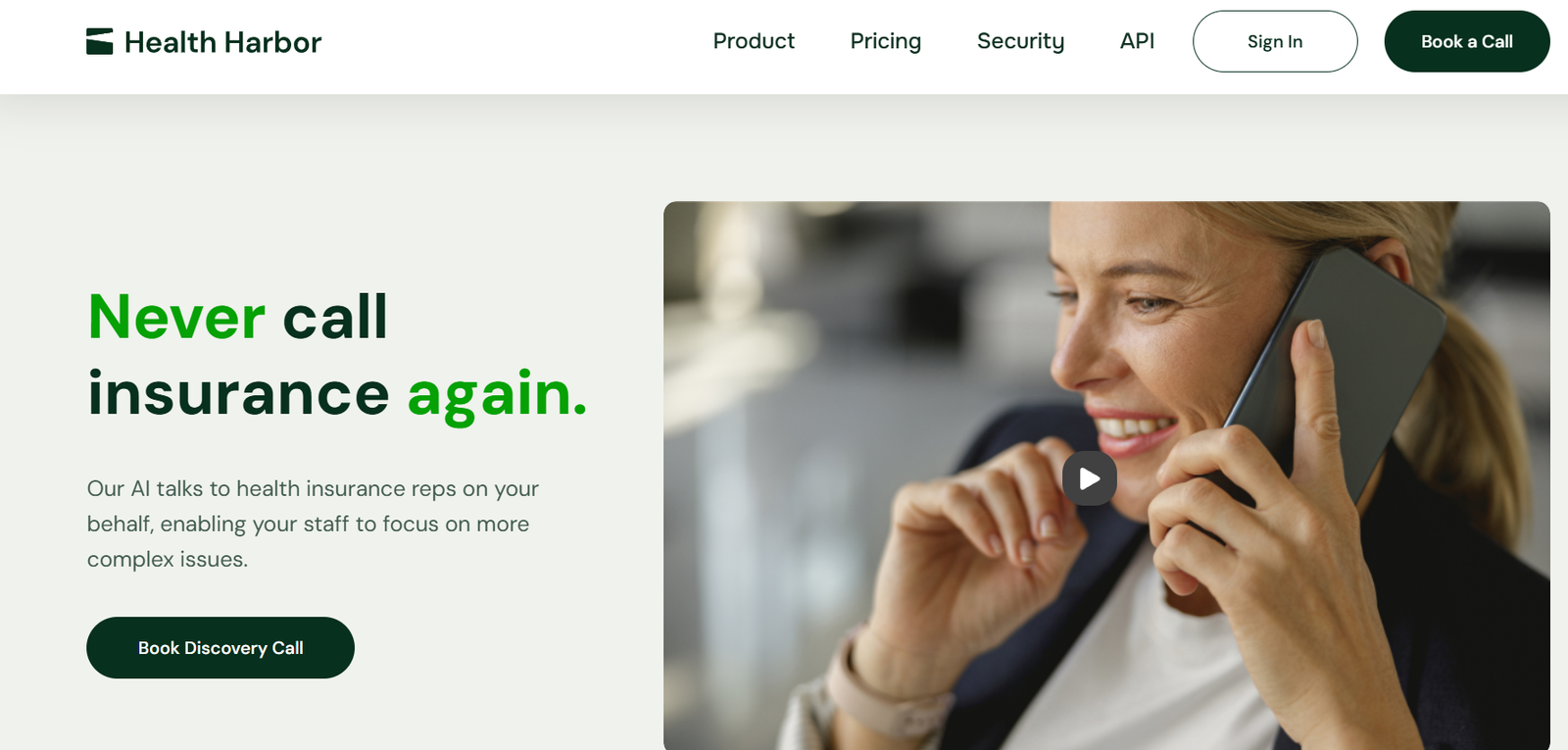The image size is (1568, 750).
Task: Click the green word "Never" in headline
Action: [x=176, y=317]
